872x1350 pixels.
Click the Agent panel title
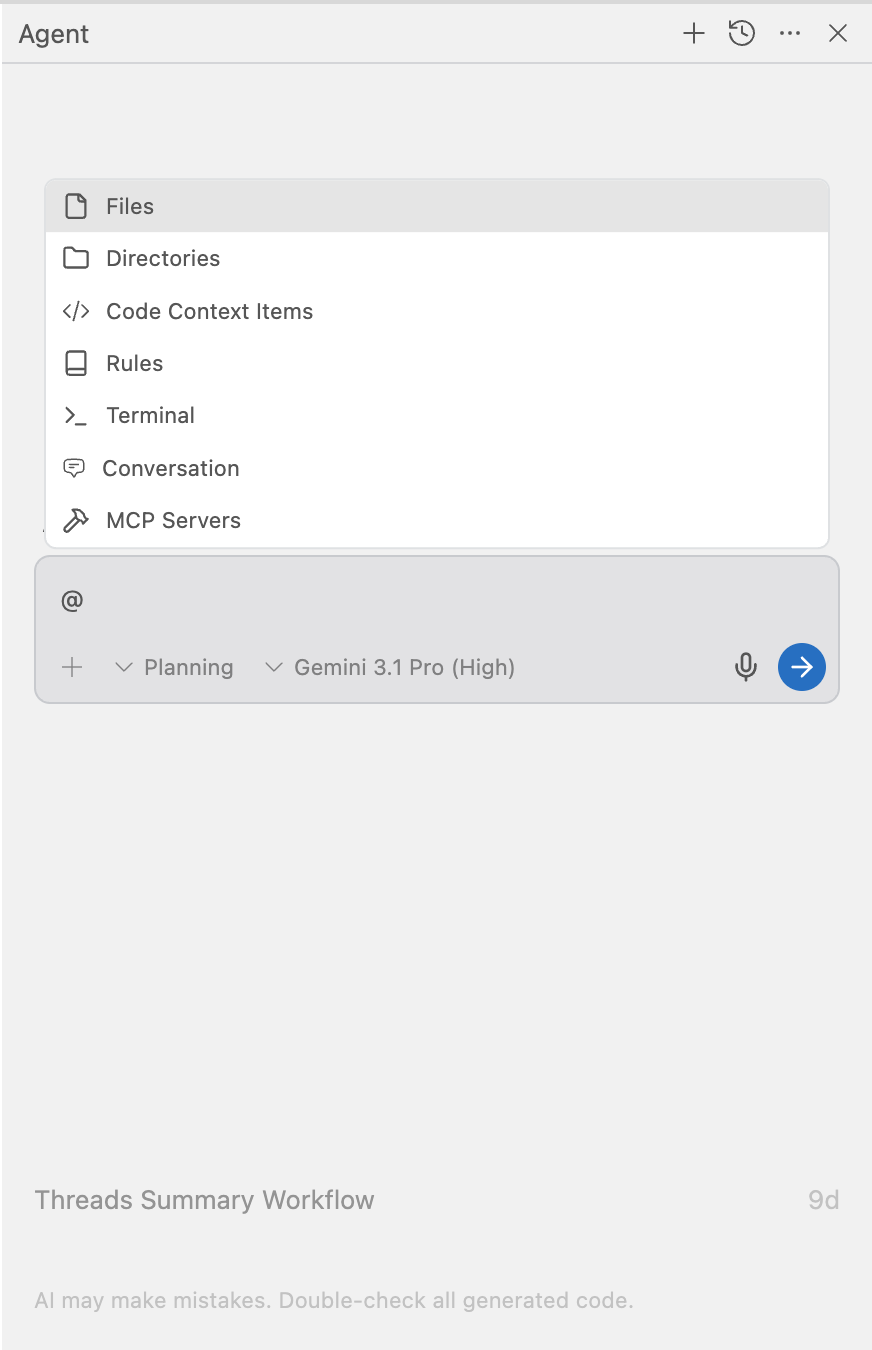point(54,34)
